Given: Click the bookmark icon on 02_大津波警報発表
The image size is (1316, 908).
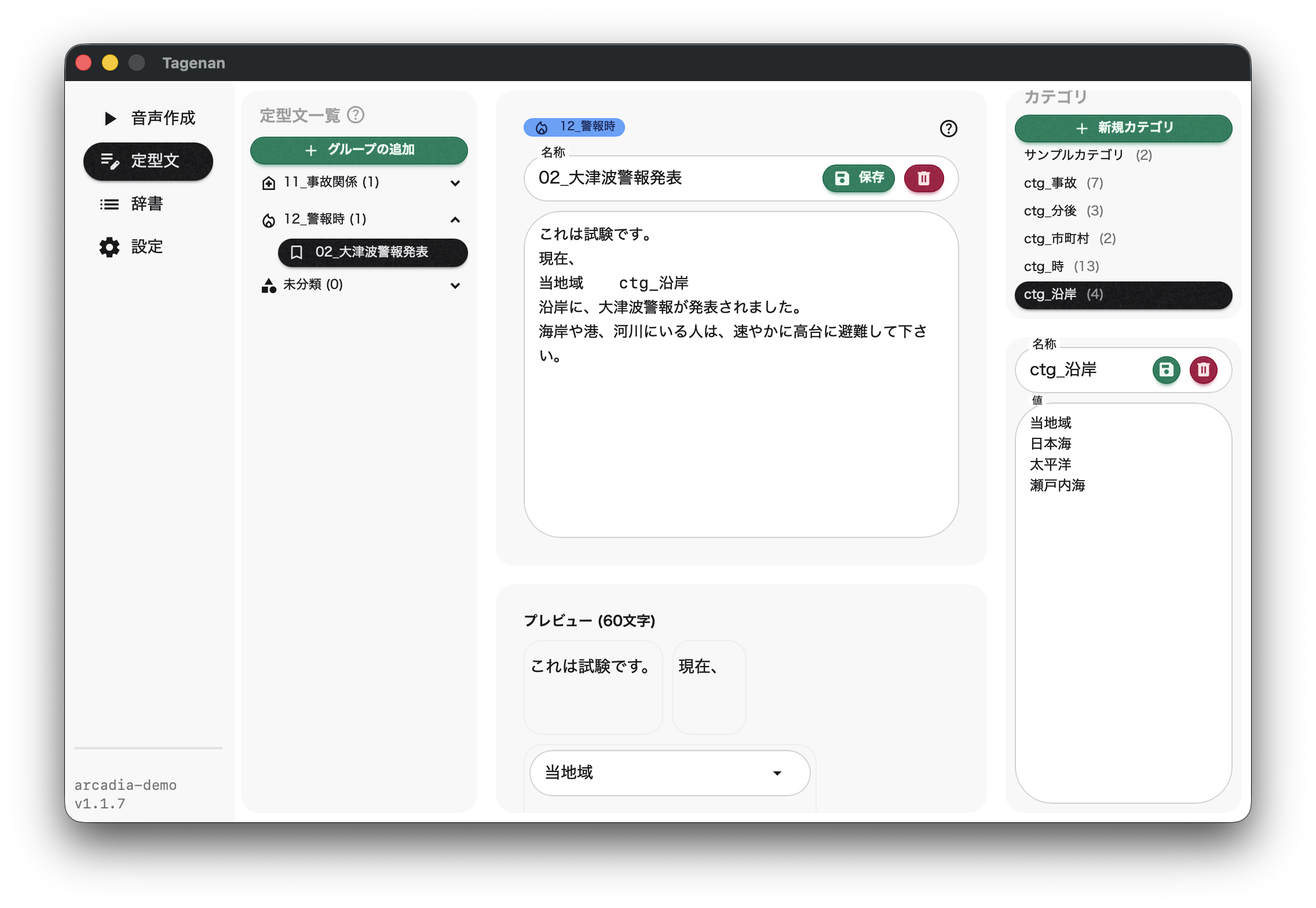Looking at the screenshot, I should (x=297, y=252).
